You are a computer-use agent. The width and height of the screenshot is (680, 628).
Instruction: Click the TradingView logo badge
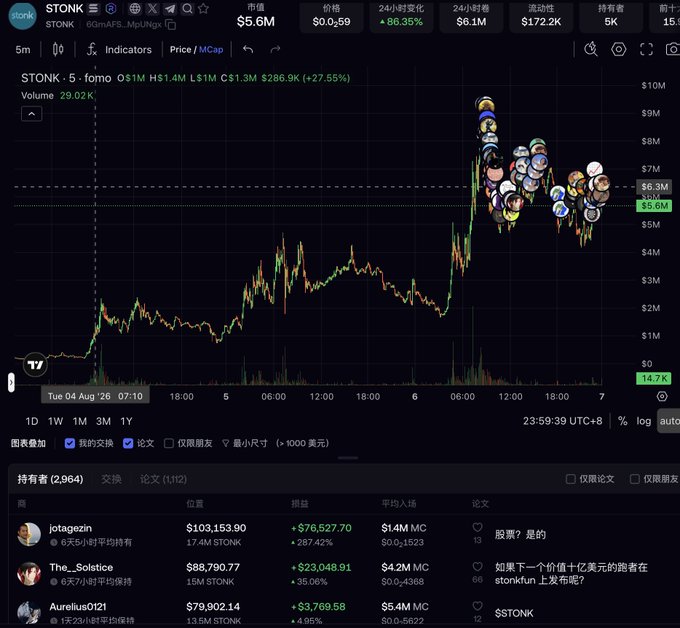(35, 365)
